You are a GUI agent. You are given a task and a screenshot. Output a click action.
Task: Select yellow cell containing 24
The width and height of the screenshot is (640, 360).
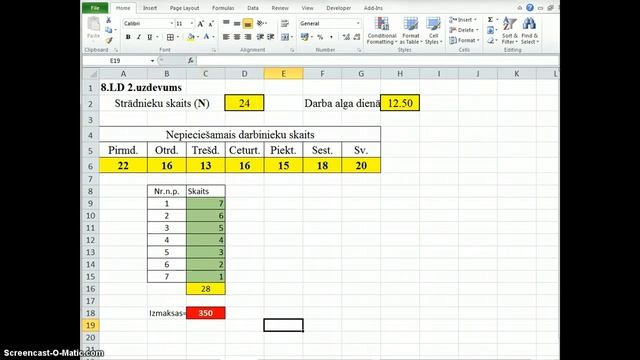click(244, 103)
